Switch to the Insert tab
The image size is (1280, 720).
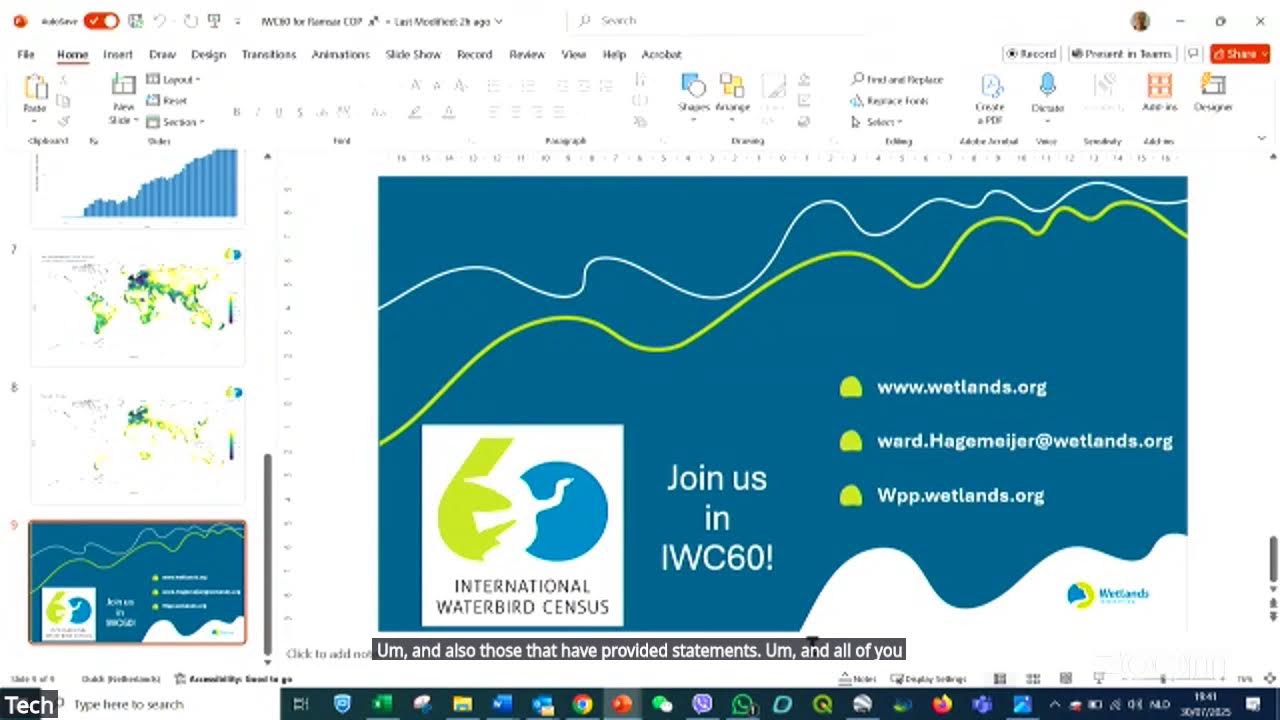(118, 54)
